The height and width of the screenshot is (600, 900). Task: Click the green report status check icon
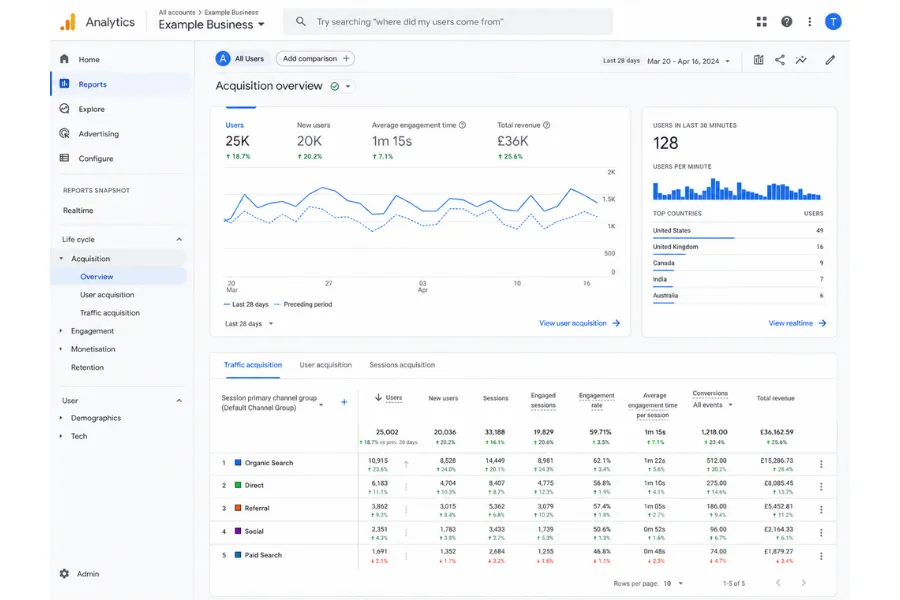[335, 86]
